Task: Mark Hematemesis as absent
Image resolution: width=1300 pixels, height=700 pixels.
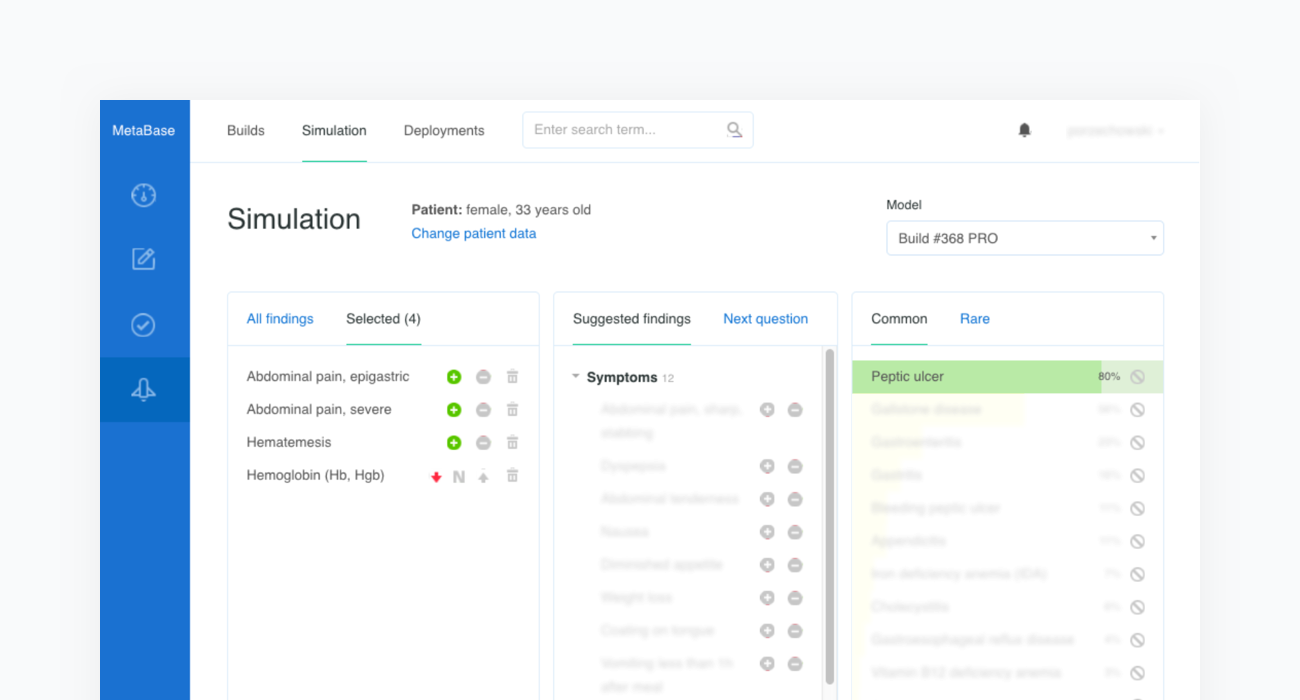Action: coord(483,443)
